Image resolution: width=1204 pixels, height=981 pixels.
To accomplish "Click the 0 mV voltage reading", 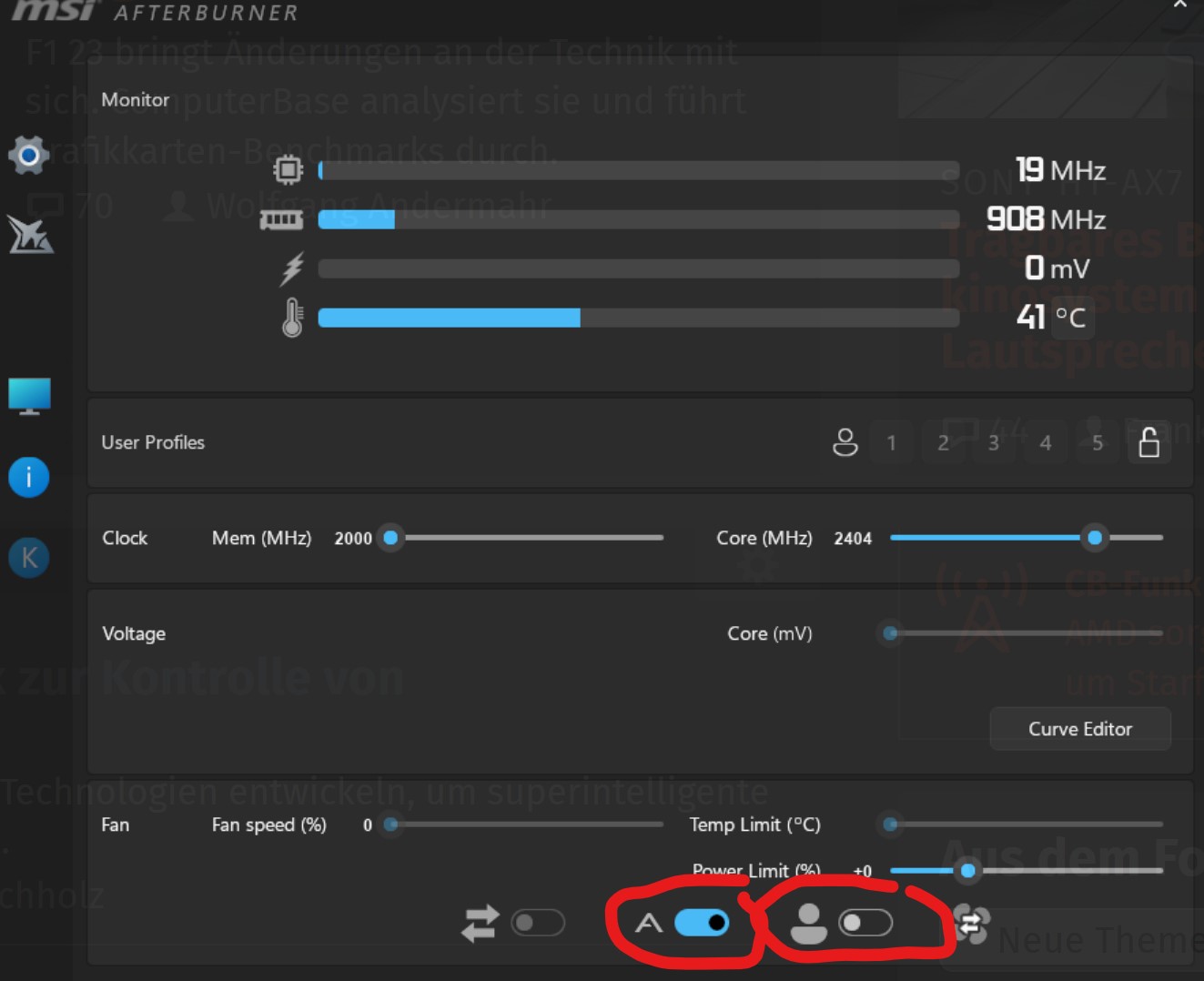I will (1057, 268).
